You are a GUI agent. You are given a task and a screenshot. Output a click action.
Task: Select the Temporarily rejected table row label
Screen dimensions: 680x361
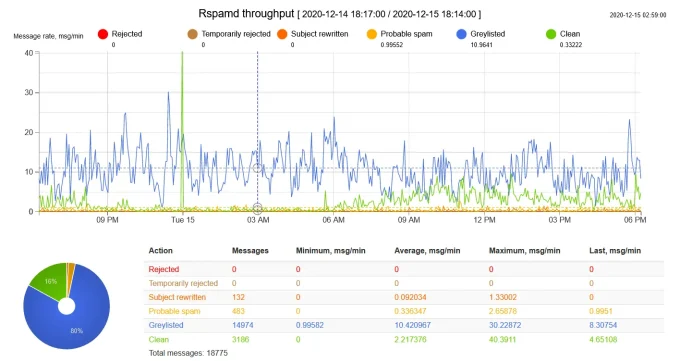(183, 283)
